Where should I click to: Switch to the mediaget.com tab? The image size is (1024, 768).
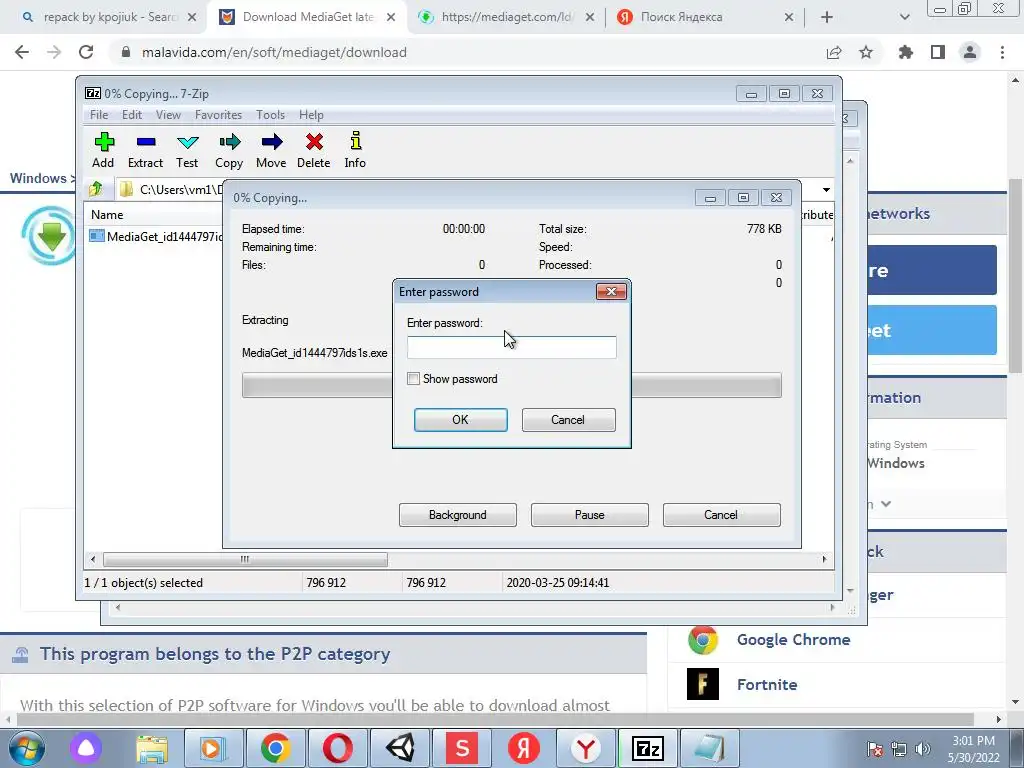[504, 17]
